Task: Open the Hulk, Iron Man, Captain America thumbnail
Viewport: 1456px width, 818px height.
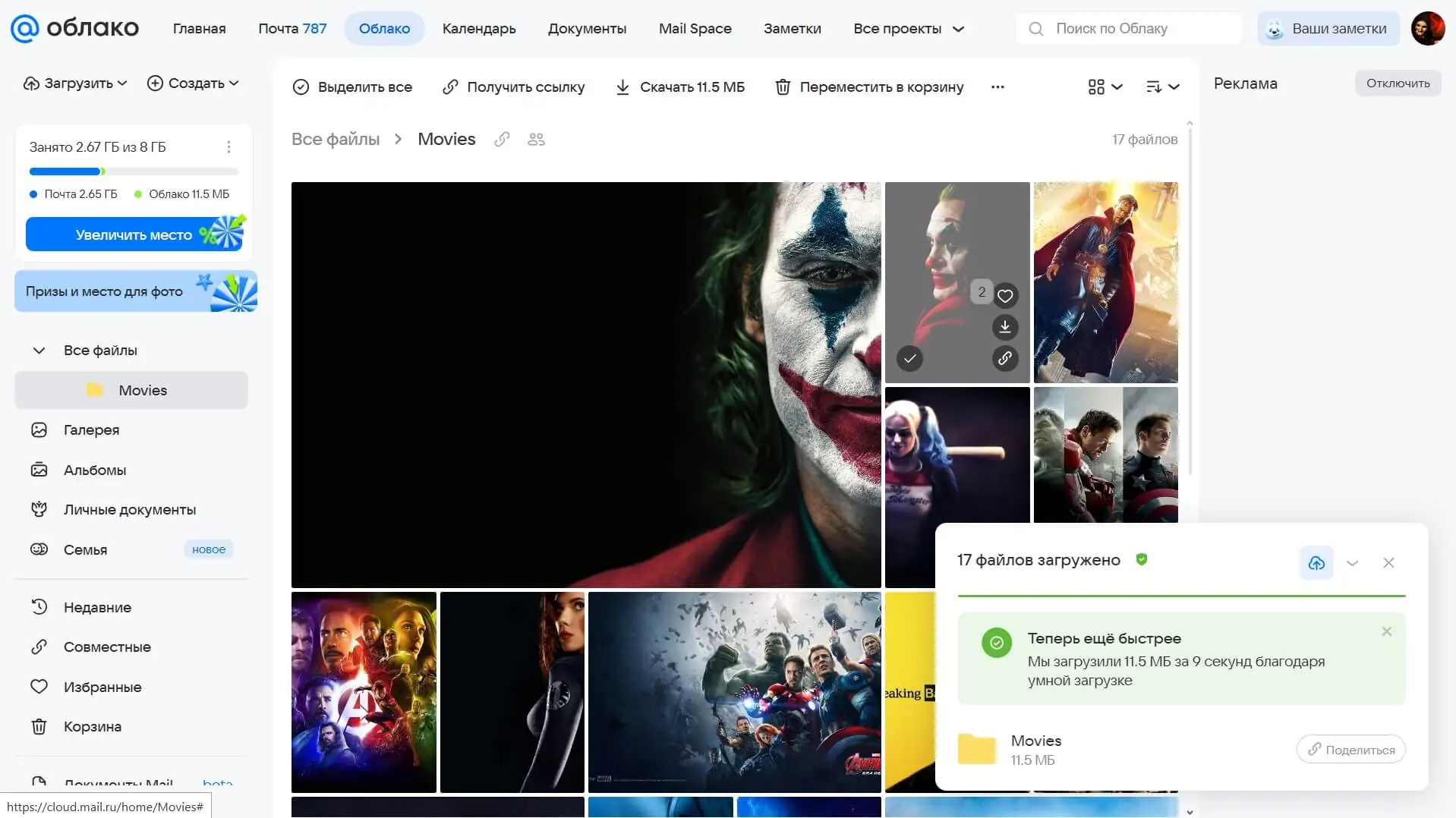Action: click(x=1105, y=455)
